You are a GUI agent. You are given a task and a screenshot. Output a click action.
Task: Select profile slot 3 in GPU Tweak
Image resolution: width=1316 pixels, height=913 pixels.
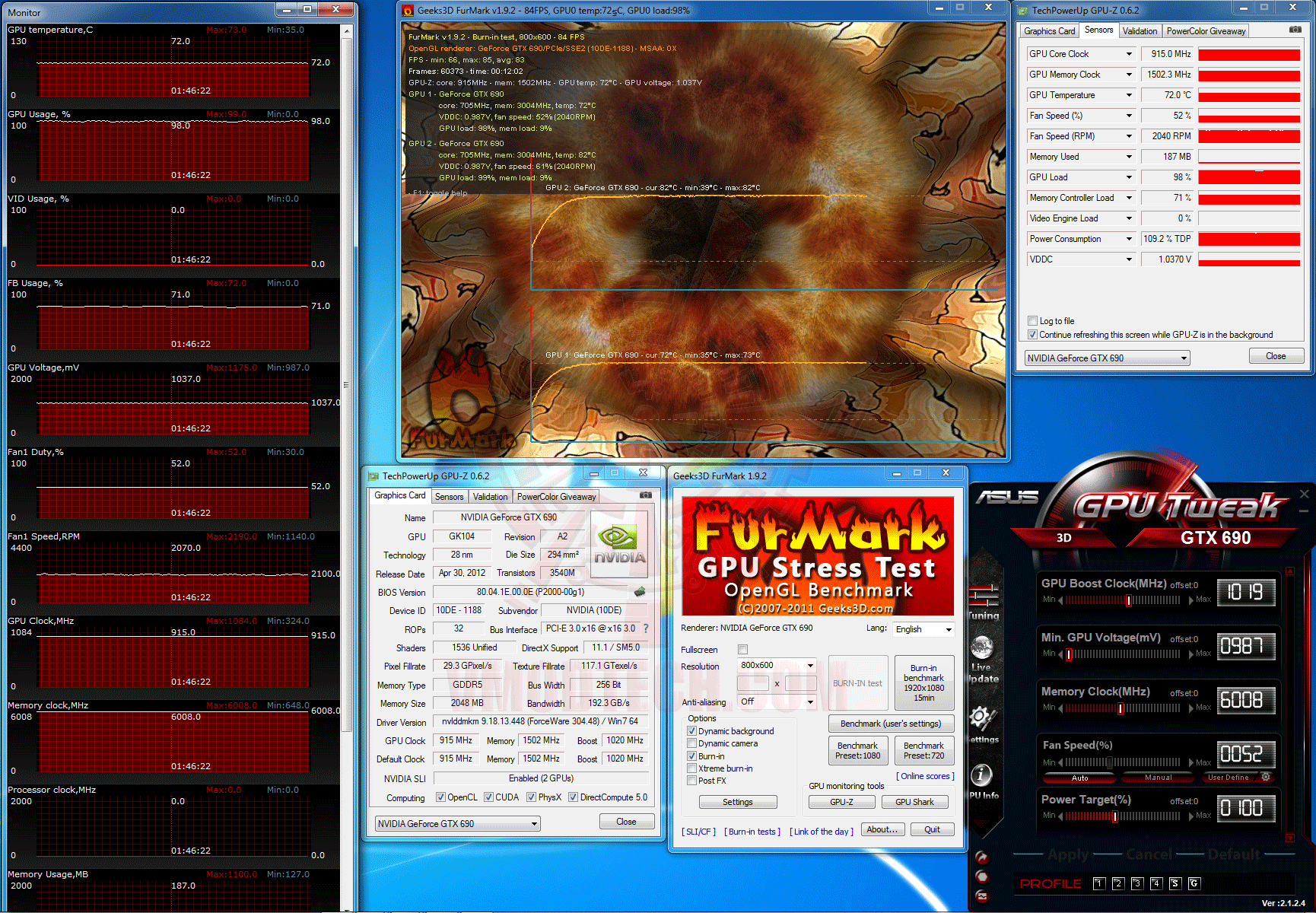(1136, 883)
